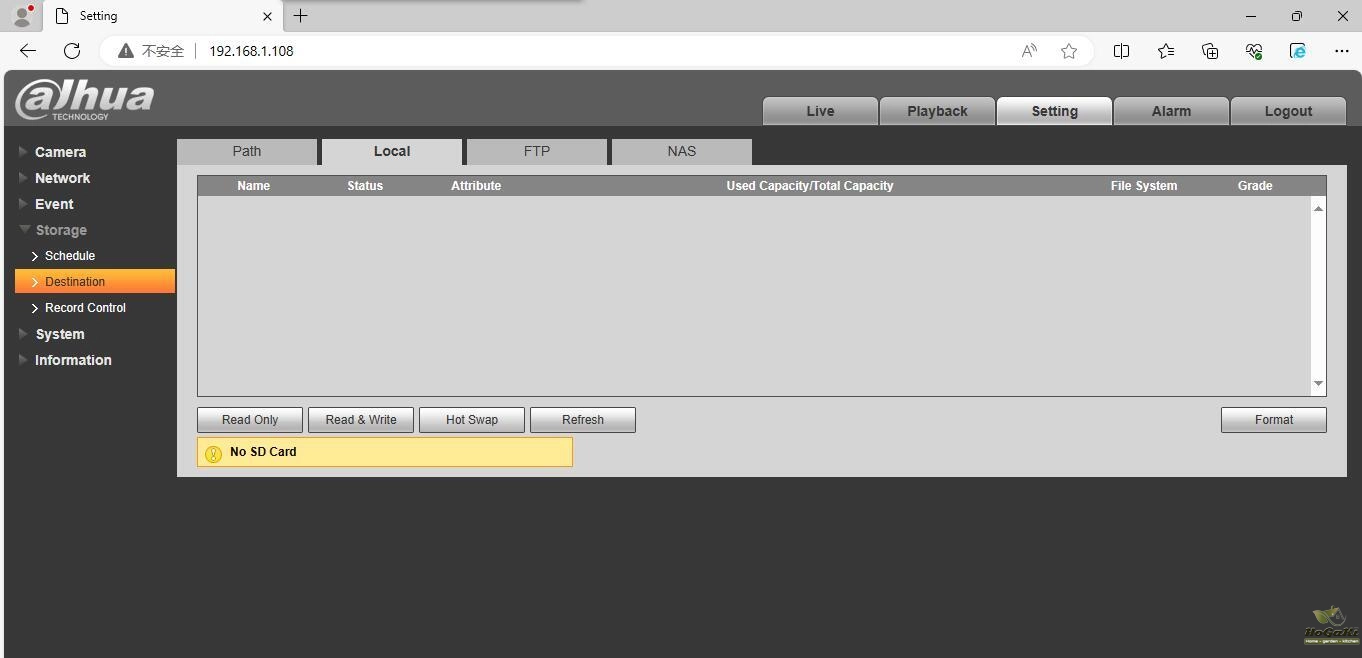Select Record Control in sidebar
This screenshot has width=1362, height=658.
point(85,308)
